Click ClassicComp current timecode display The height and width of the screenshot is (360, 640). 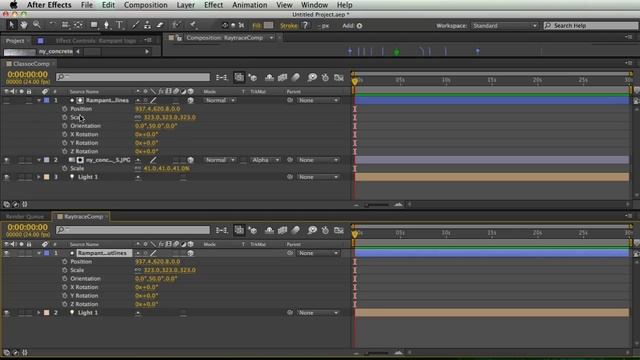click(27, 75)
